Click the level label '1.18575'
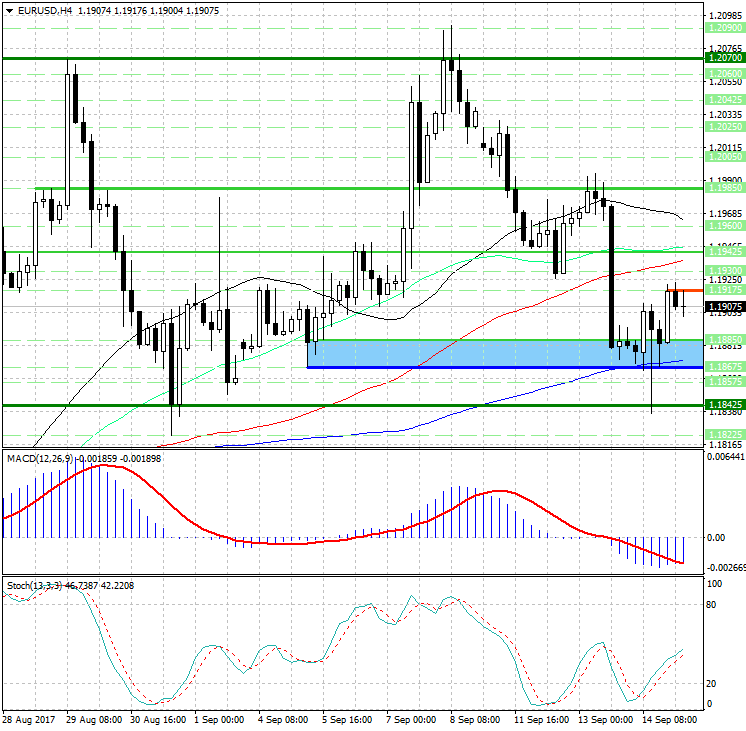 tap(725, 382)
